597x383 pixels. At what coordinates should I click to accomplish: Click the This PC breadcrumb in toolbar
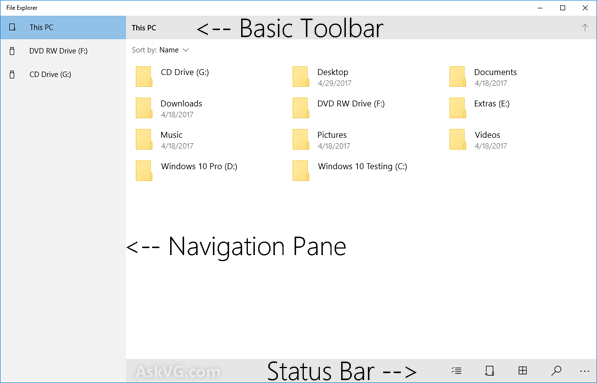tap(144, 27)
